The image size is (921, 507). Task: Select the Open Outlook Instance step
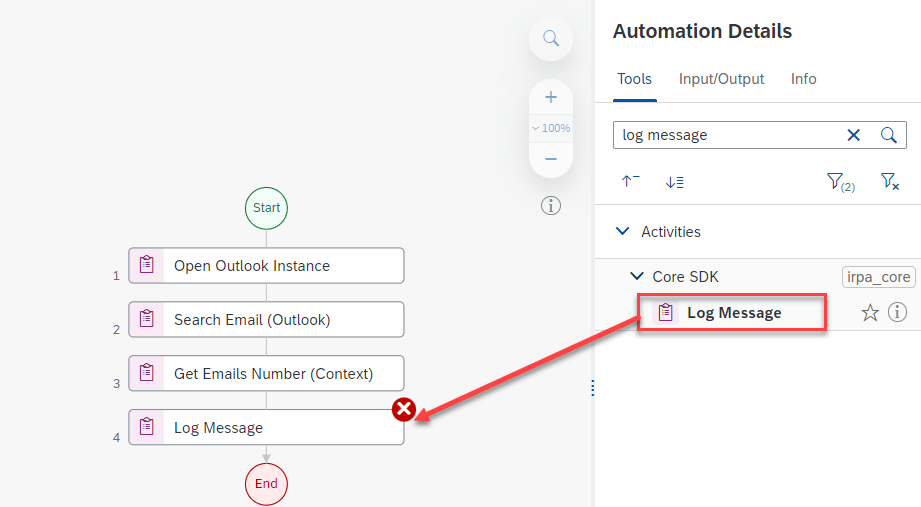266,266
